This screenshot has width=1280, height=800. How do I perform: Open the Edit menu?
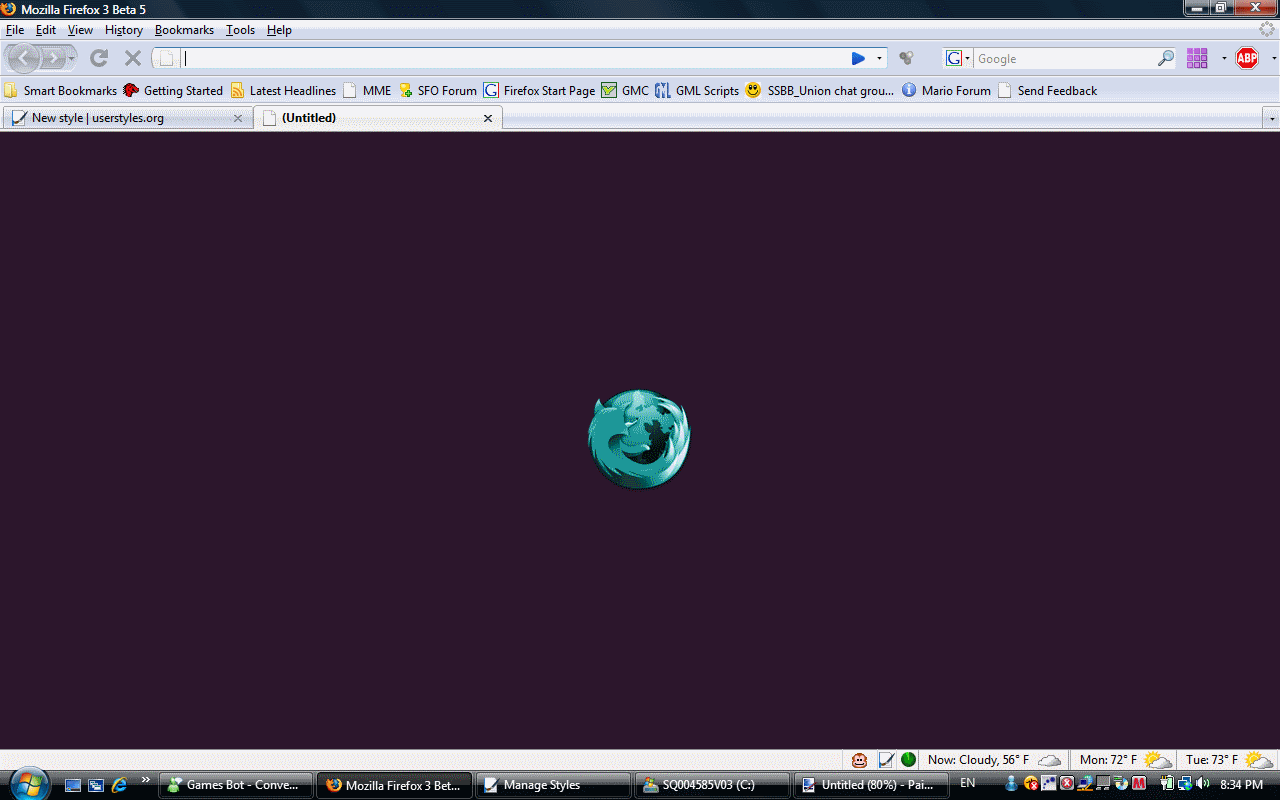click(x=46, y=30)
